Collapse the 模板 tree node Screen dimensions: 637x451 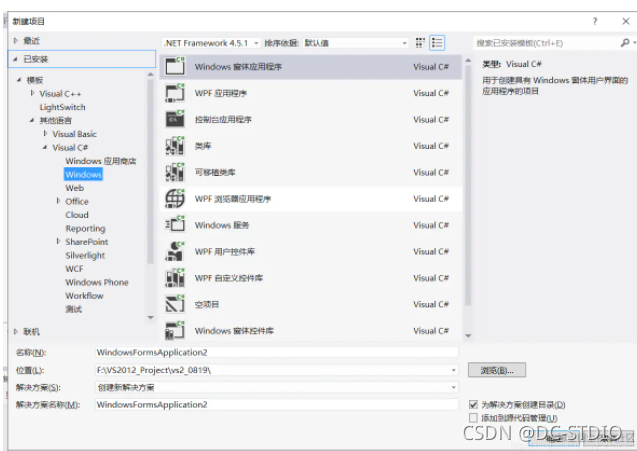pos(19,80)
